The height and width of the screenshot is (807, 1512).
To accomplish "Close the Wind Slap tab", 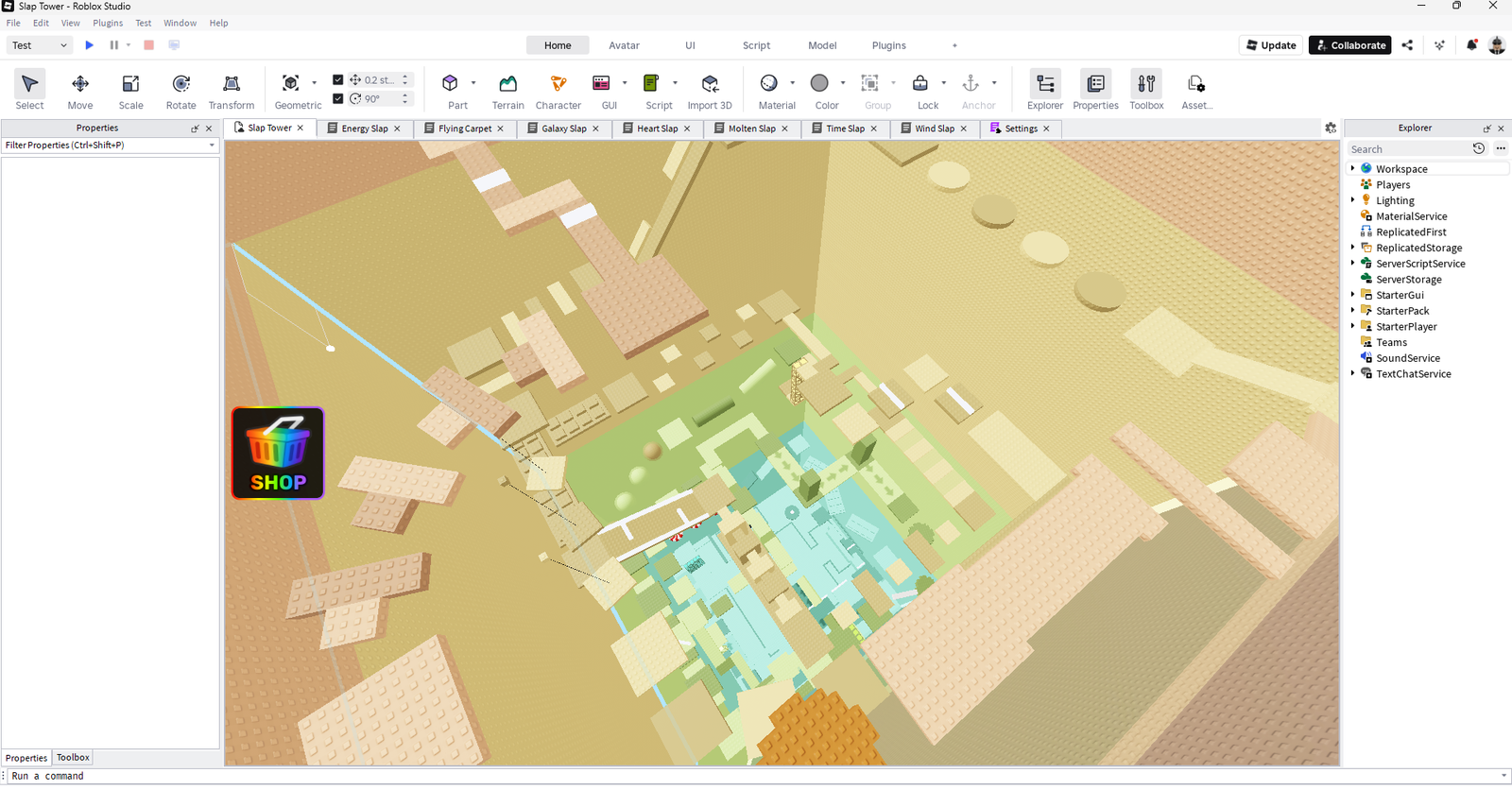I will [x=964, y=129].
